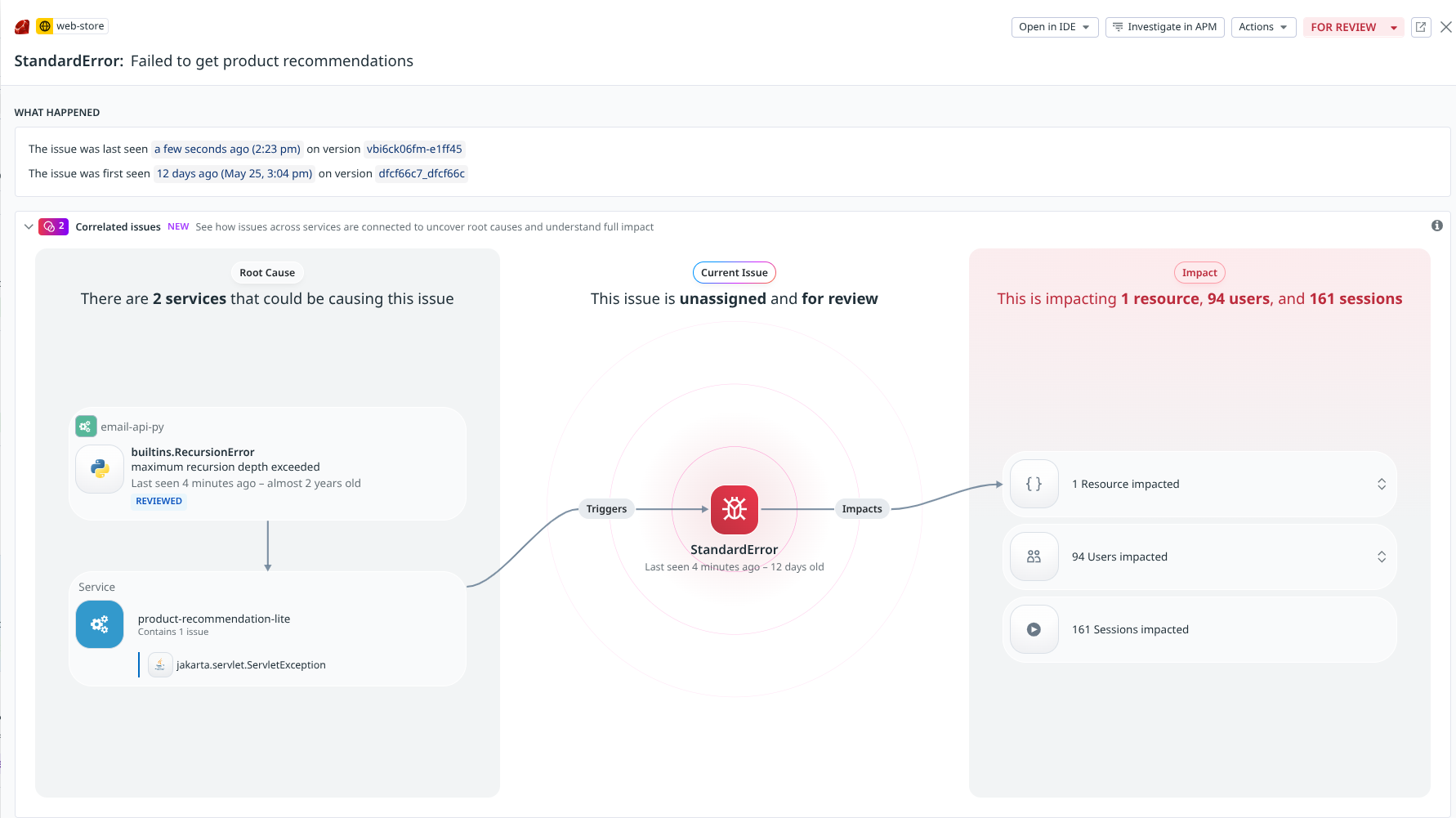
Task: Open the jakarta.servlet.ServletException issue
Action: tap(251, 665)
